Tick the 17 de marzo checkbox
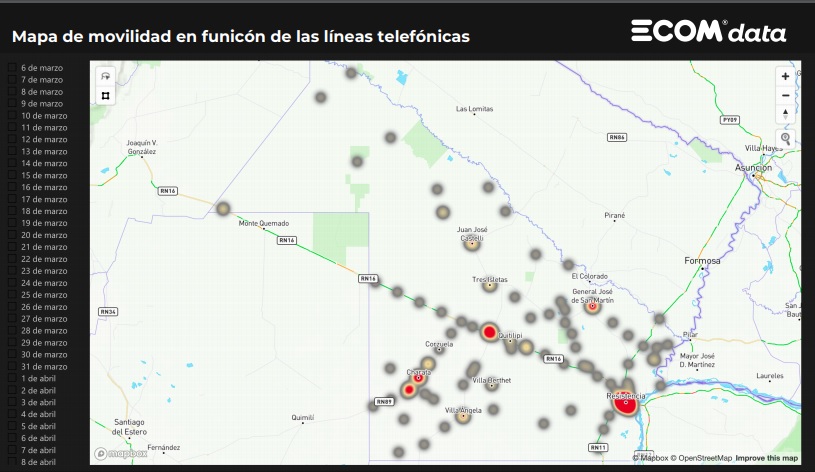 tap(12, 199)
